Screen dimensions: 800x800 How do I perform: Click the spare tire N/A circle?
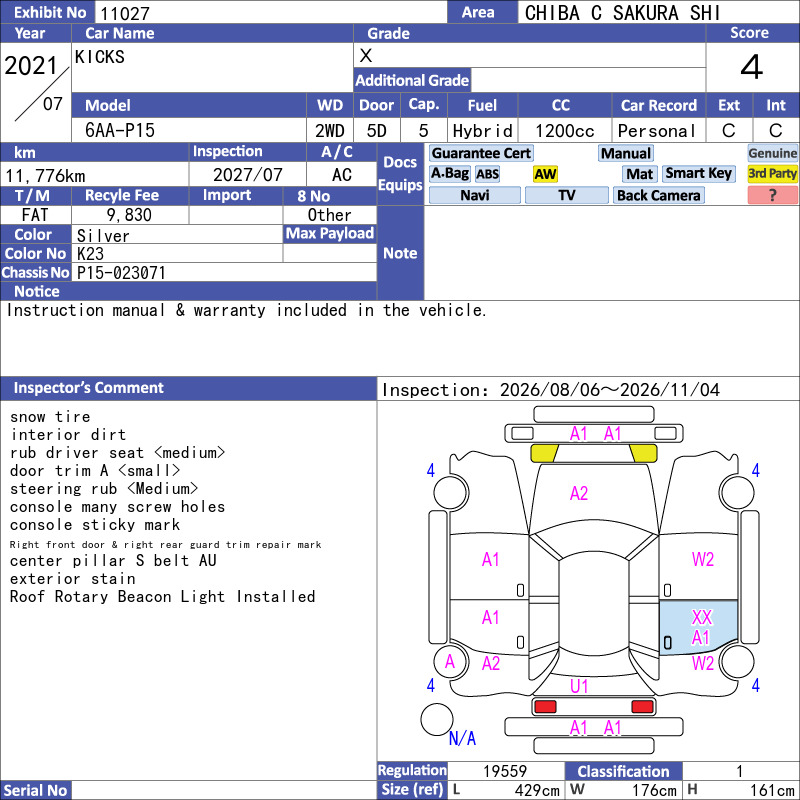coord(437,719)
